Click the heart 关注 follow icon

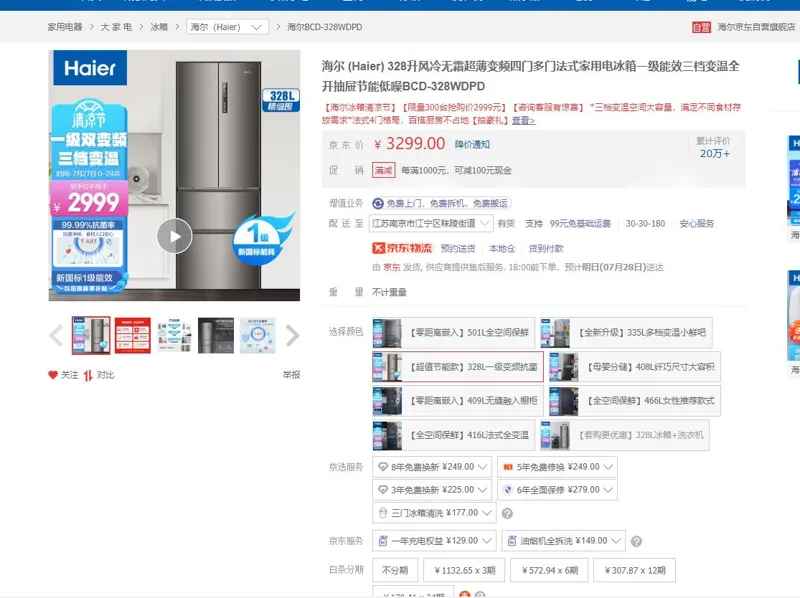(53, 375)
